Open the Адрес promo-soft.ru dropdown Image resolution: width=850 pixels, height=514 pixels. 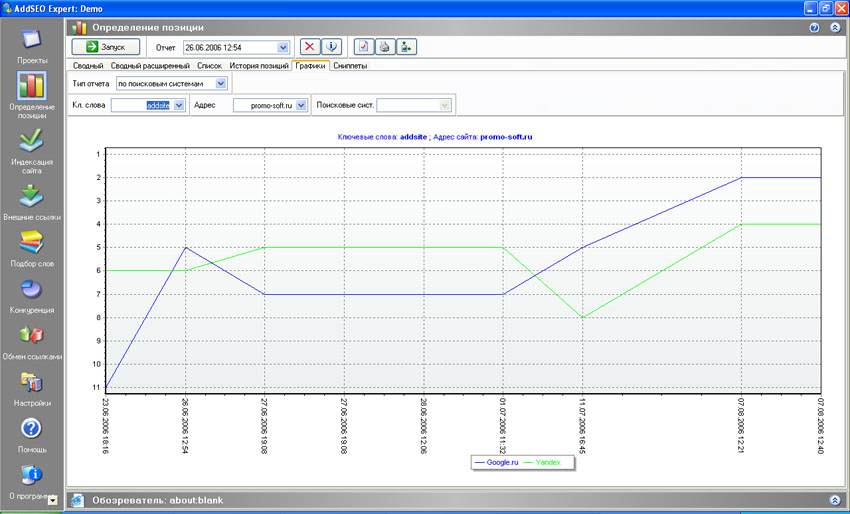[x=301, y=105]
